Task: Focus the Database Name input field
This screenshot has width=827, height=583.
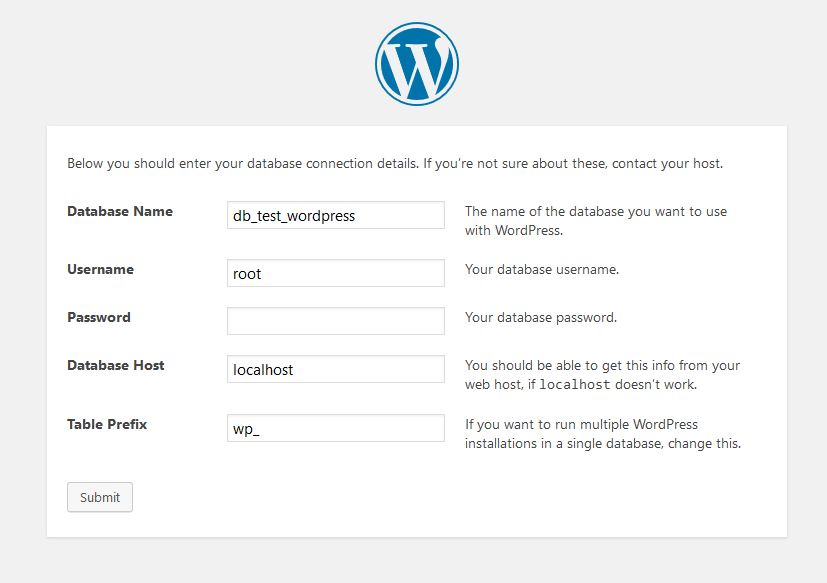Action: [x=336, y=215]
